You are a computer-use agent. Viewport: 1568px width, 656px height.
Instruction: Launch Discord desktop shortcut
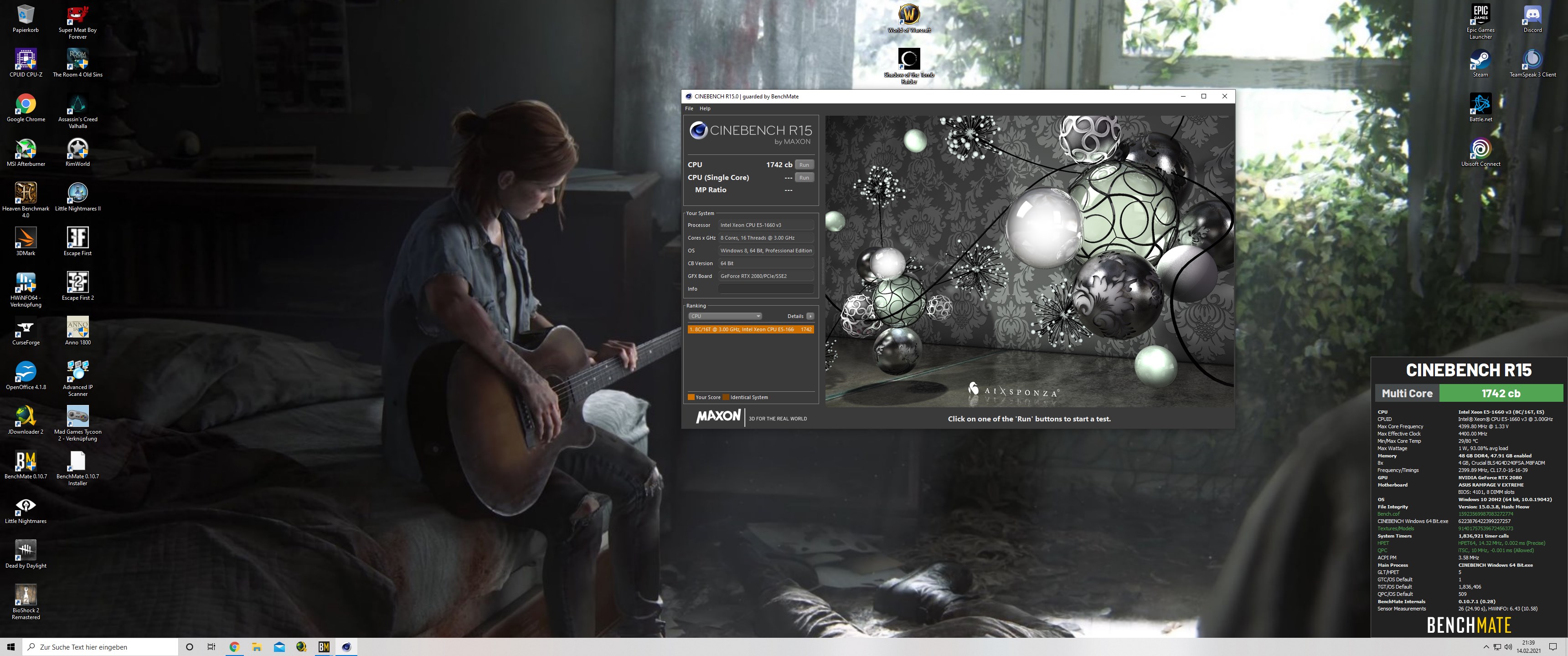point(1532,18)
